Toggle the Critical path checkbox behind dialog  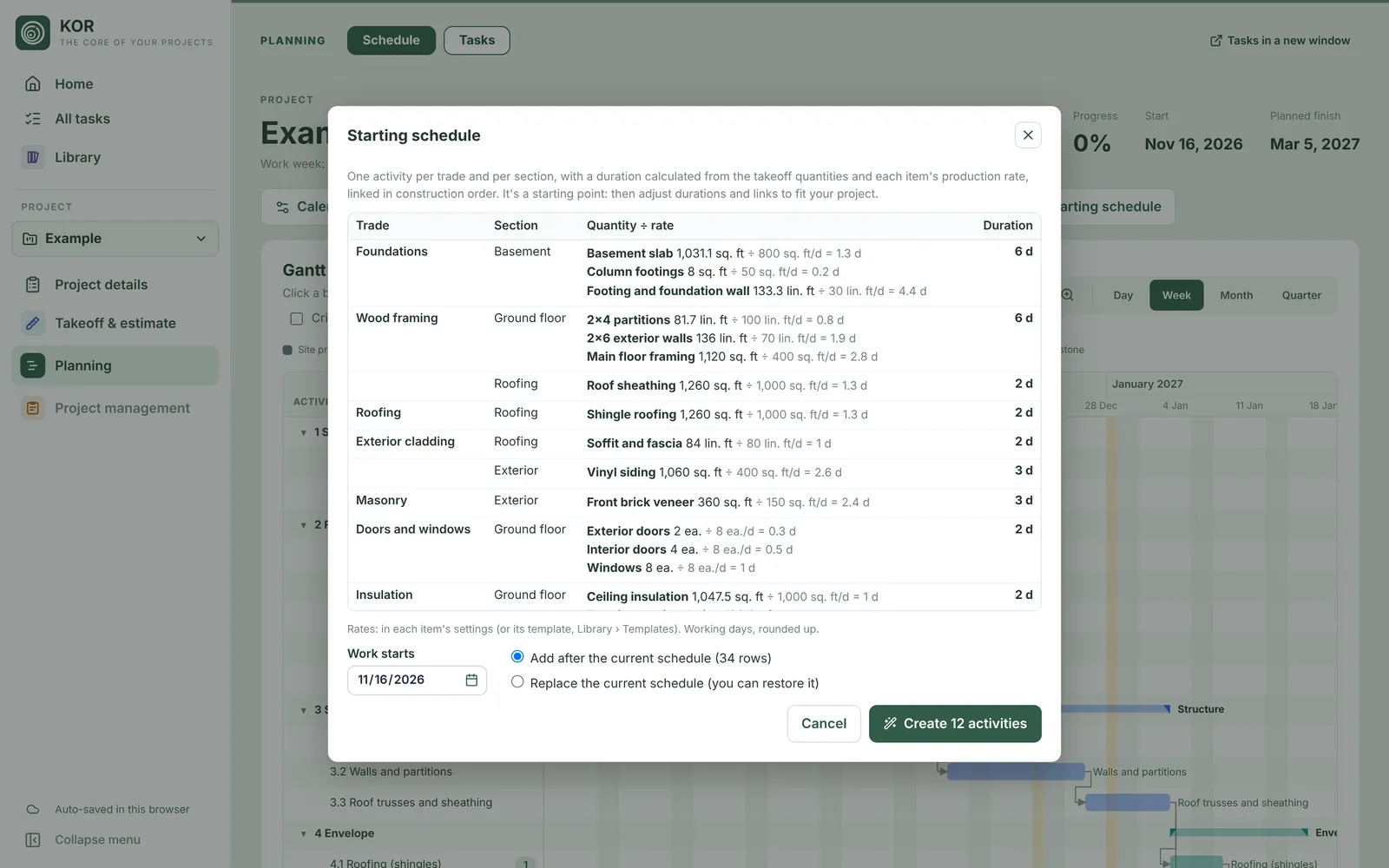click(297, 319)
